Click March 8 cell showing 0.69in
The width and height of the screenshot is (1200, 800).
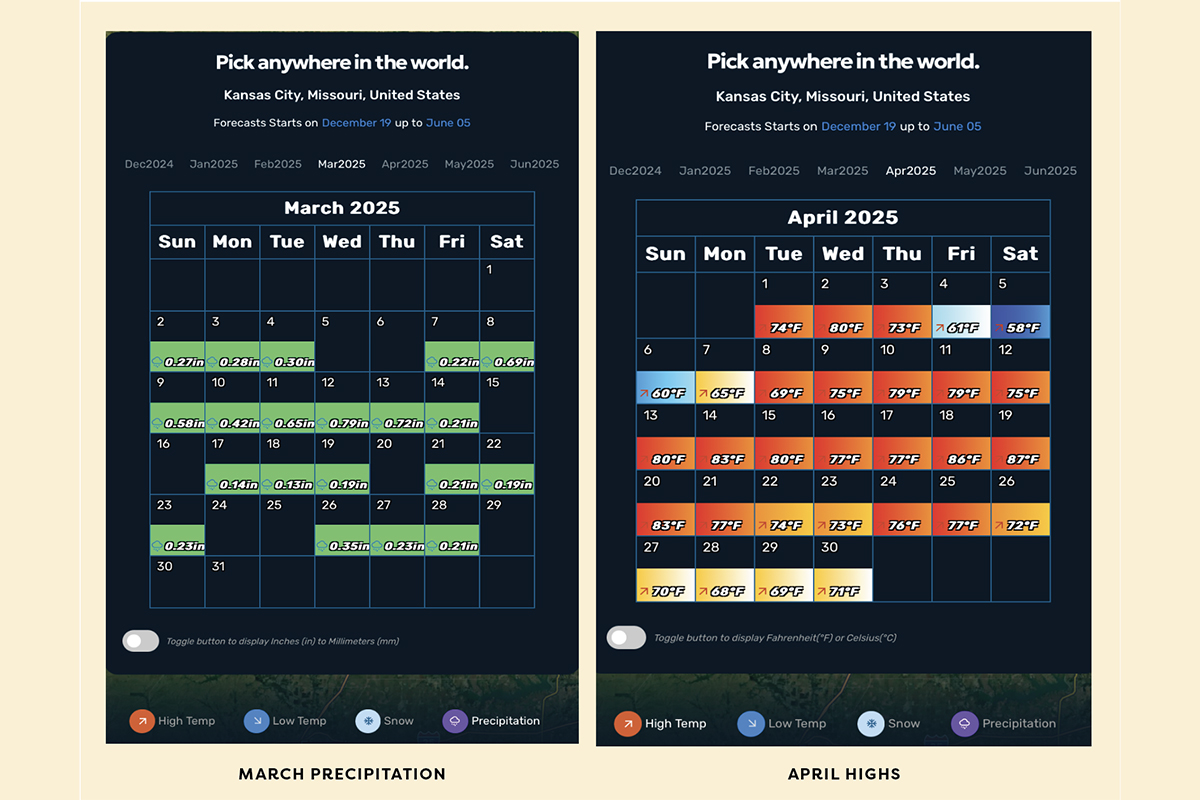507,342
